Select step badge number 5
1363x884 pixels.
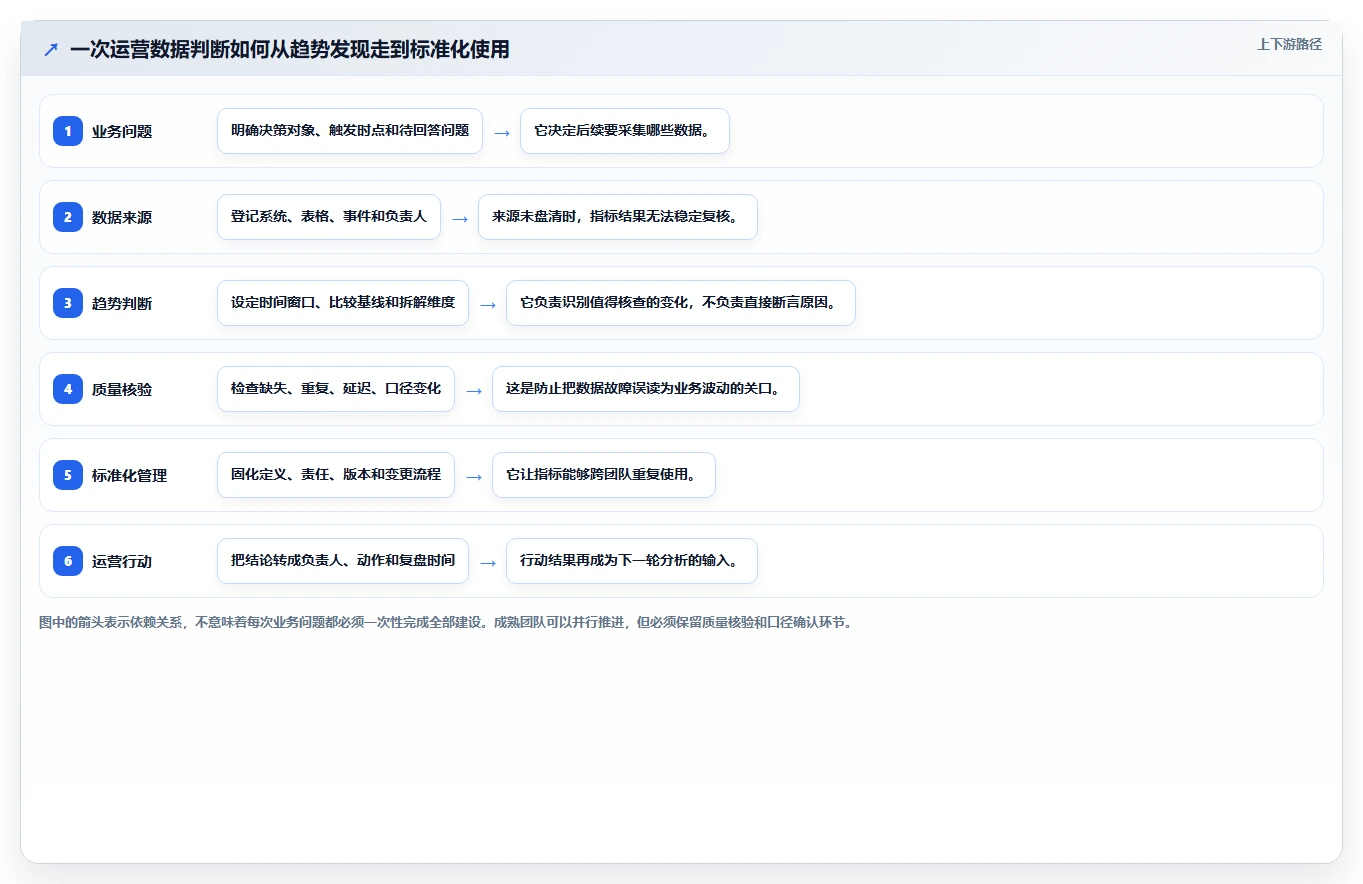pyautogui.click(x=68, y=475)
